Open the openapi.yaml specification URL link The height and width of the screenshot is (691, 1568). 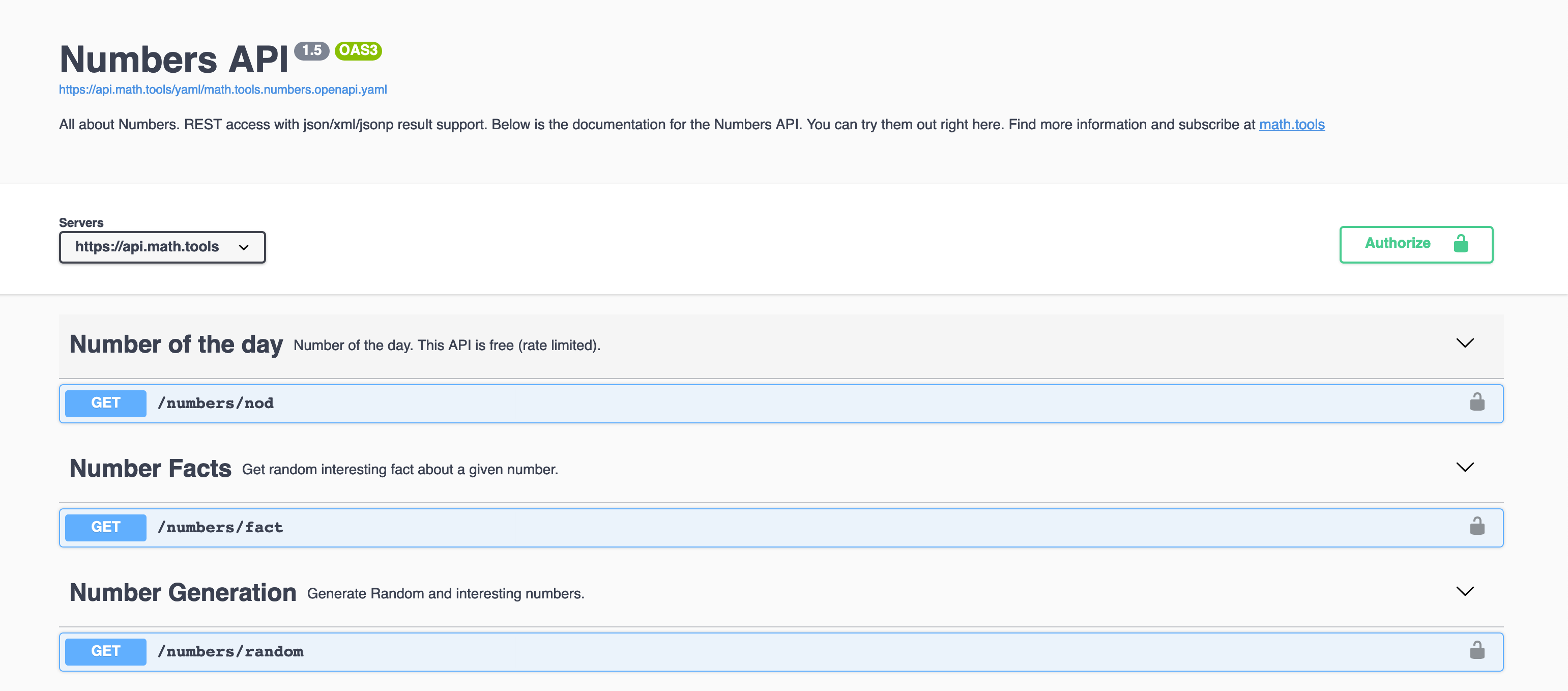223,90
